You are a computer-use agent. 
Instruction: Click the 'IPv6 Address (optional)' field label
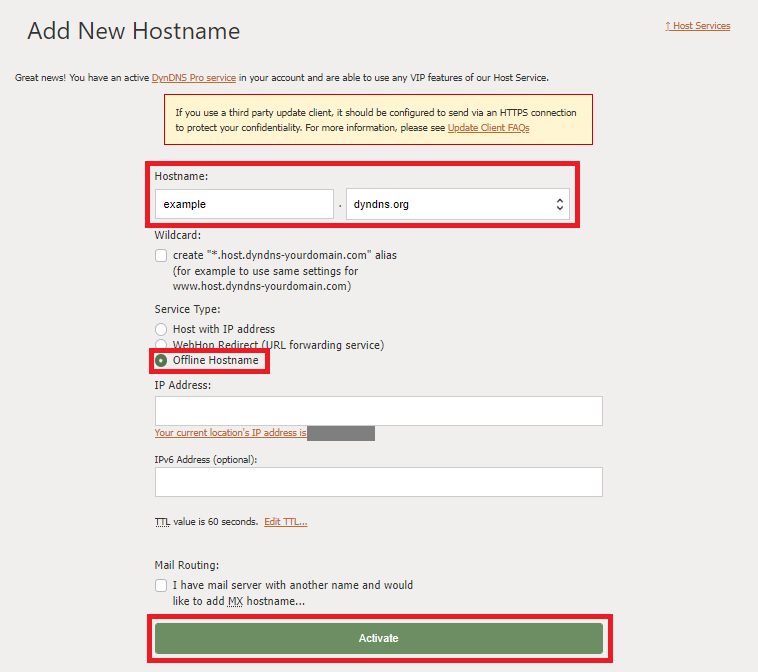[x=206, y=459]
